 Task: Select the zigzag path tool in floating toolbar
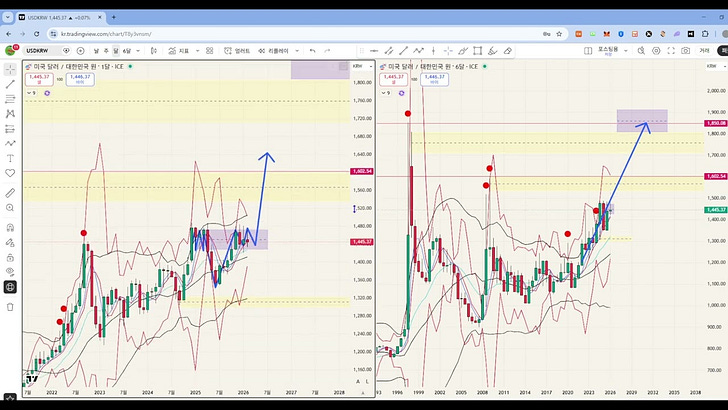[418, 51]
